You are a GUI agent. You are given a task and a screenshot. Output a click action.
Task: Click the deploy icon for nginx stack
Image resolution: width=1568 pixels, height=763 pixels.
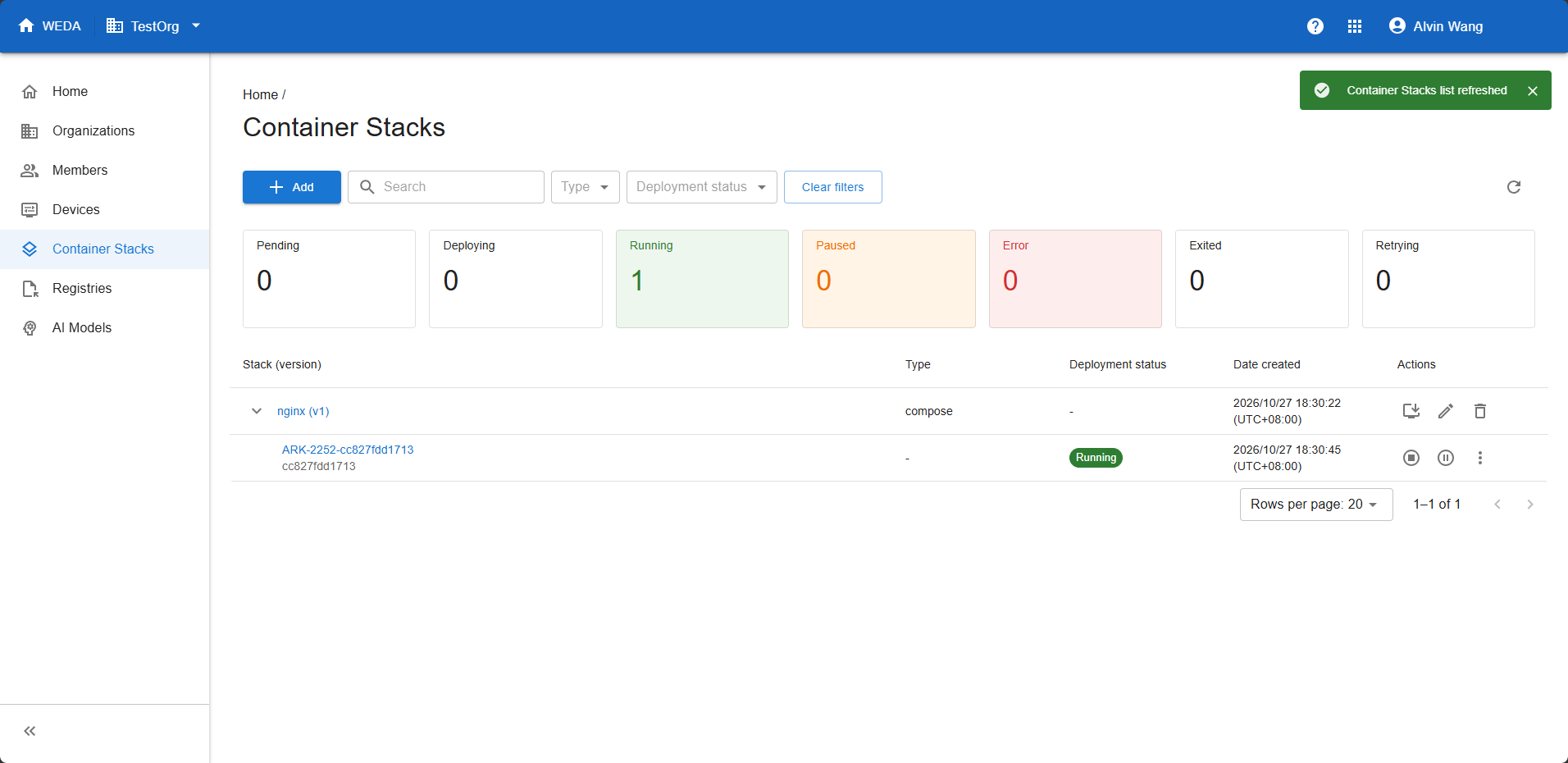1411,411
